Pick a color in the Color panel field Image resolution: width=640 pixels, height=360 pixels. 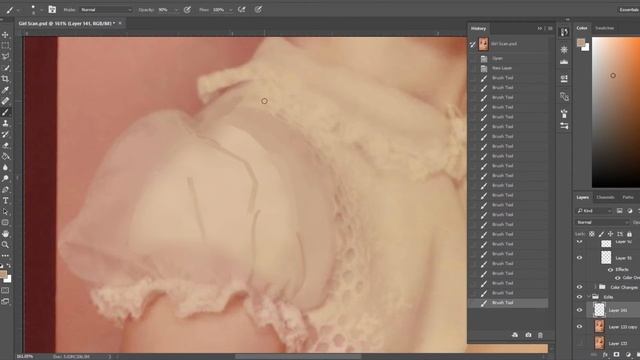616,112
